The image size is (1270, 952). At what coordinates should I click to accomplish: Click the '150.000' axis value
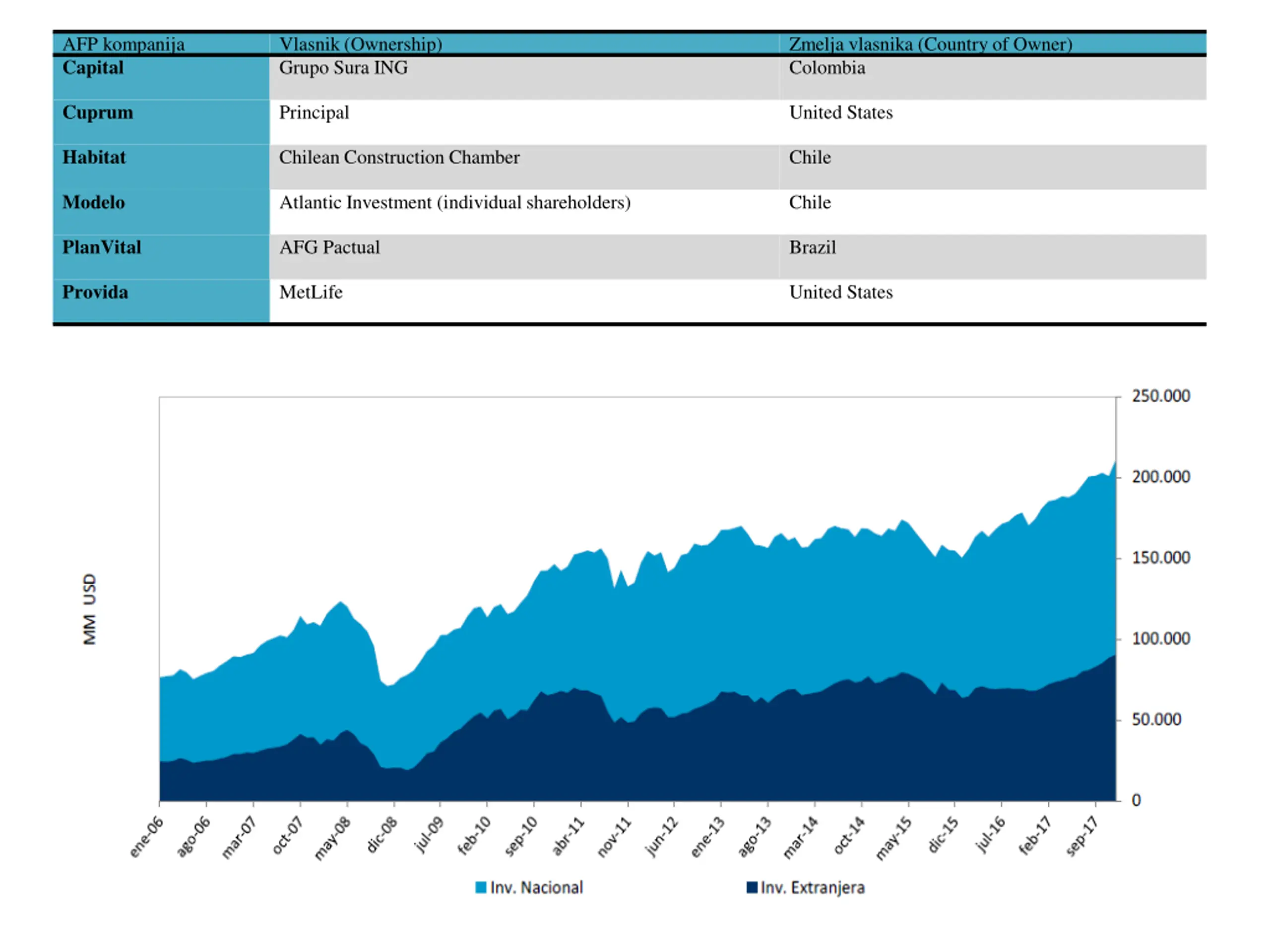[x=1160, y=558]
